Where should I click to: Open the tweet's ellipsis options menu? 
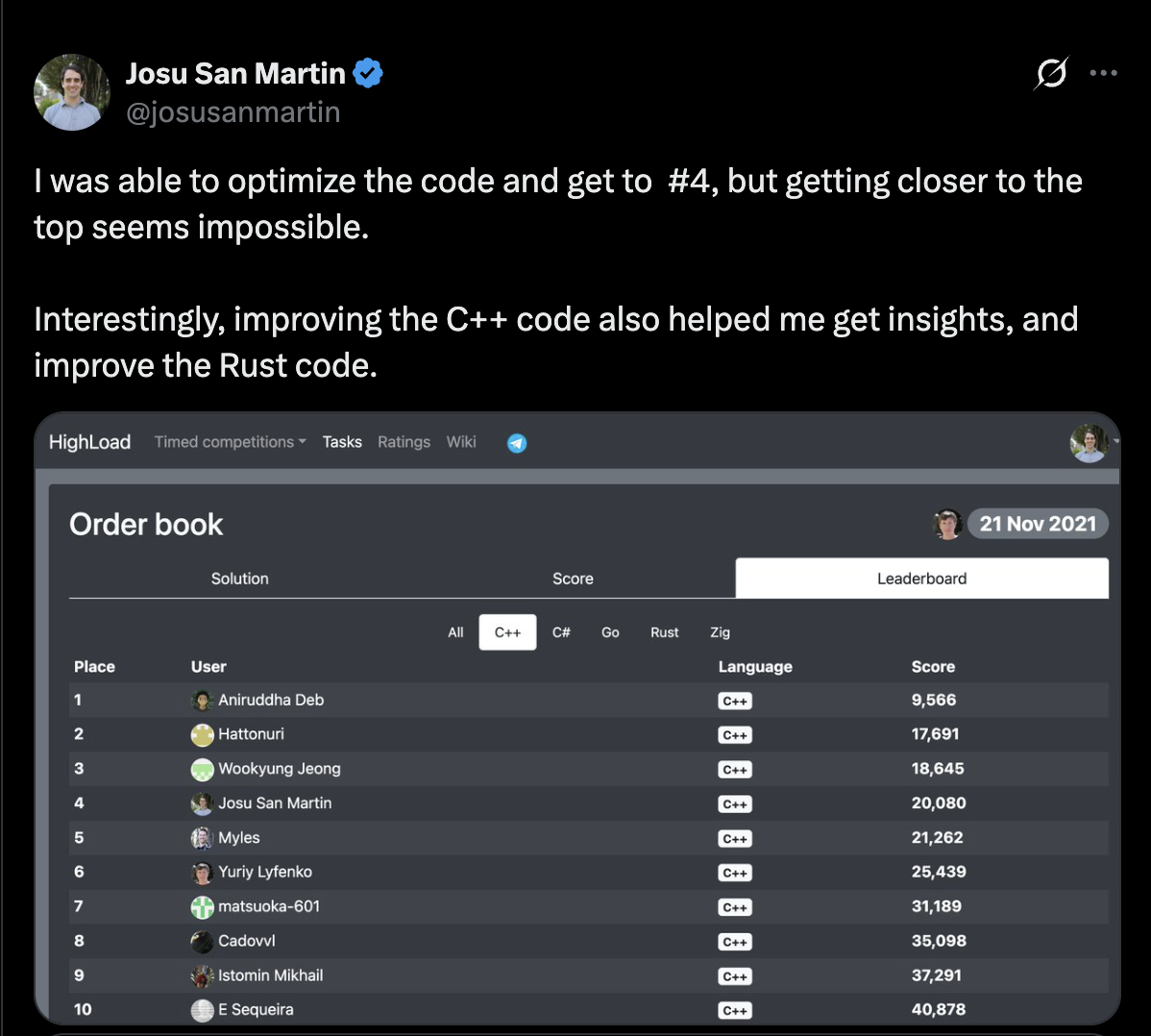[x=1103, y=72]
